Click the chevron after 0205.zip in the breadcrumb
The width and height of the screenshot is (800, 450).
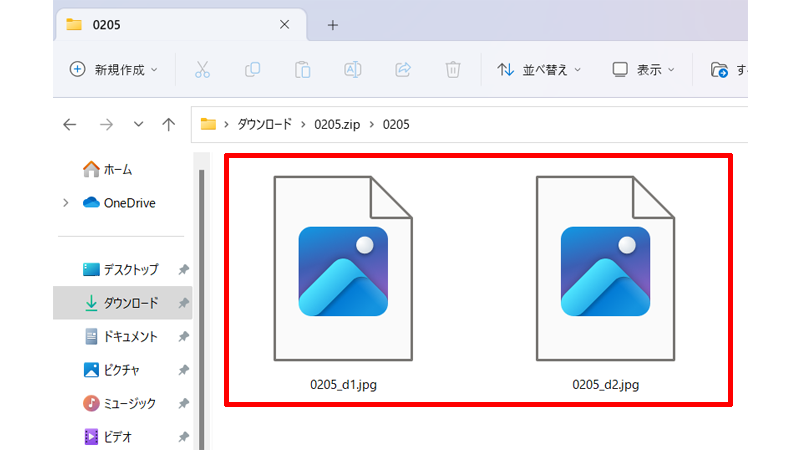click(371, 124)
